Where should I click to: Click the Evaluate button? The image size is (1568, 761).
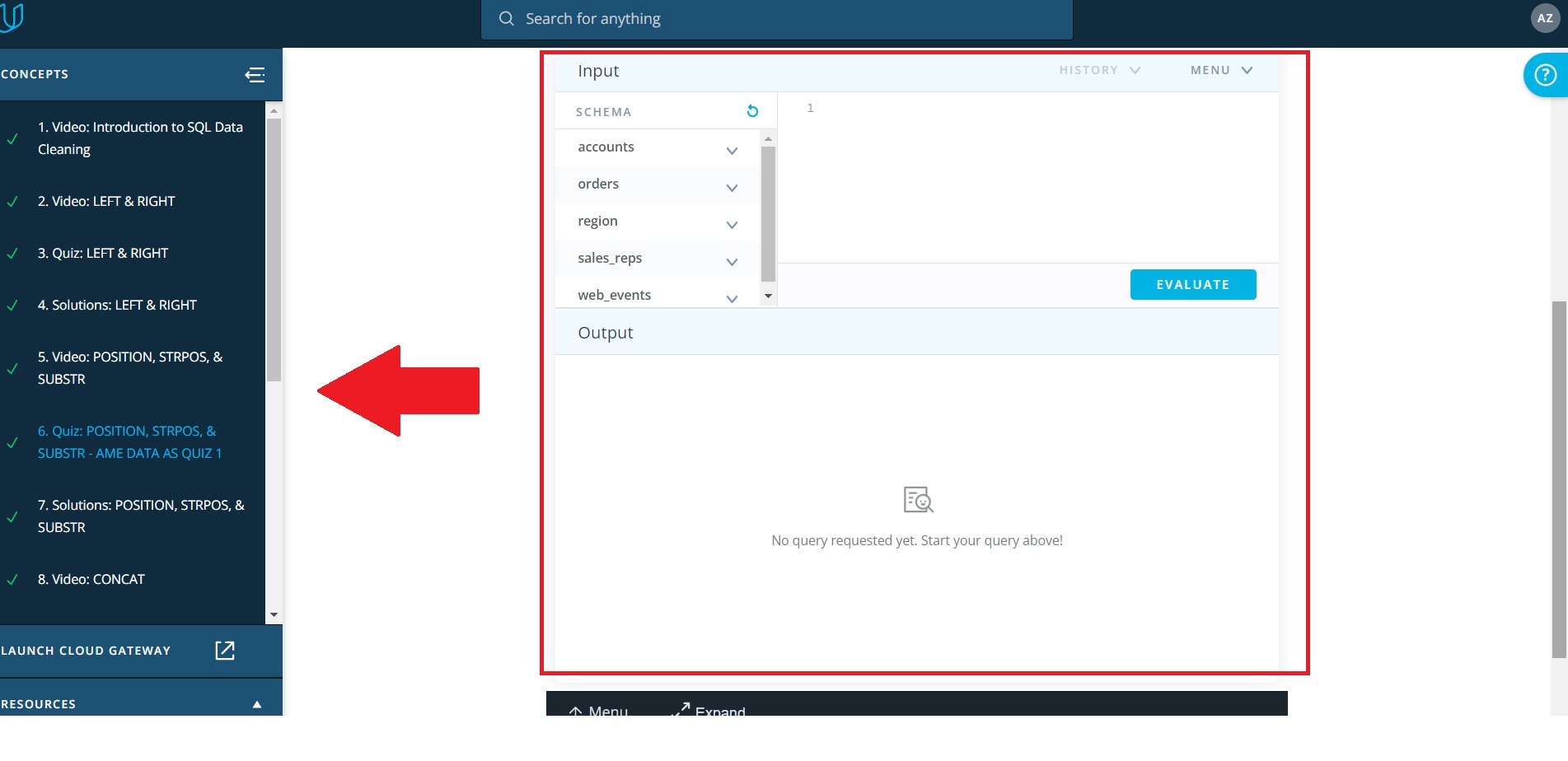pyautogui.click(x=1192, y=284)
